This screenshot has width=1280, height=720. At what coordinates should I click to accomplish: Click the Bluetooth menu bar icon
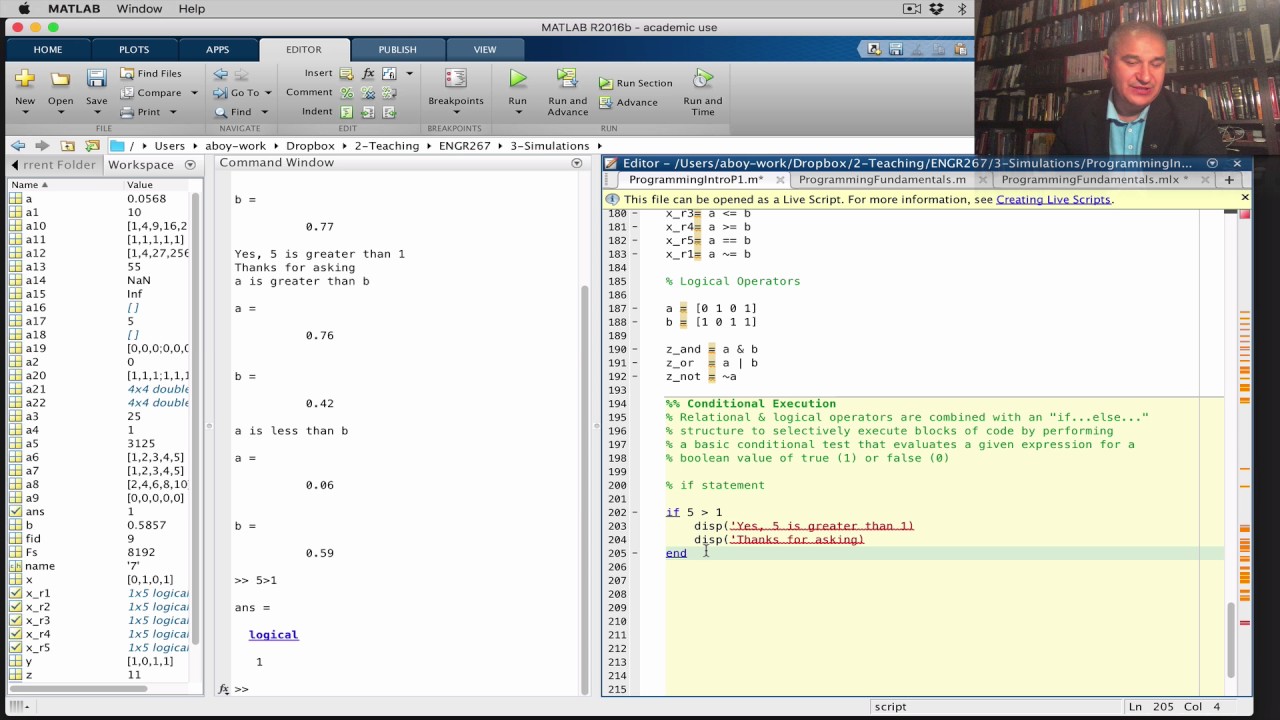962,9
